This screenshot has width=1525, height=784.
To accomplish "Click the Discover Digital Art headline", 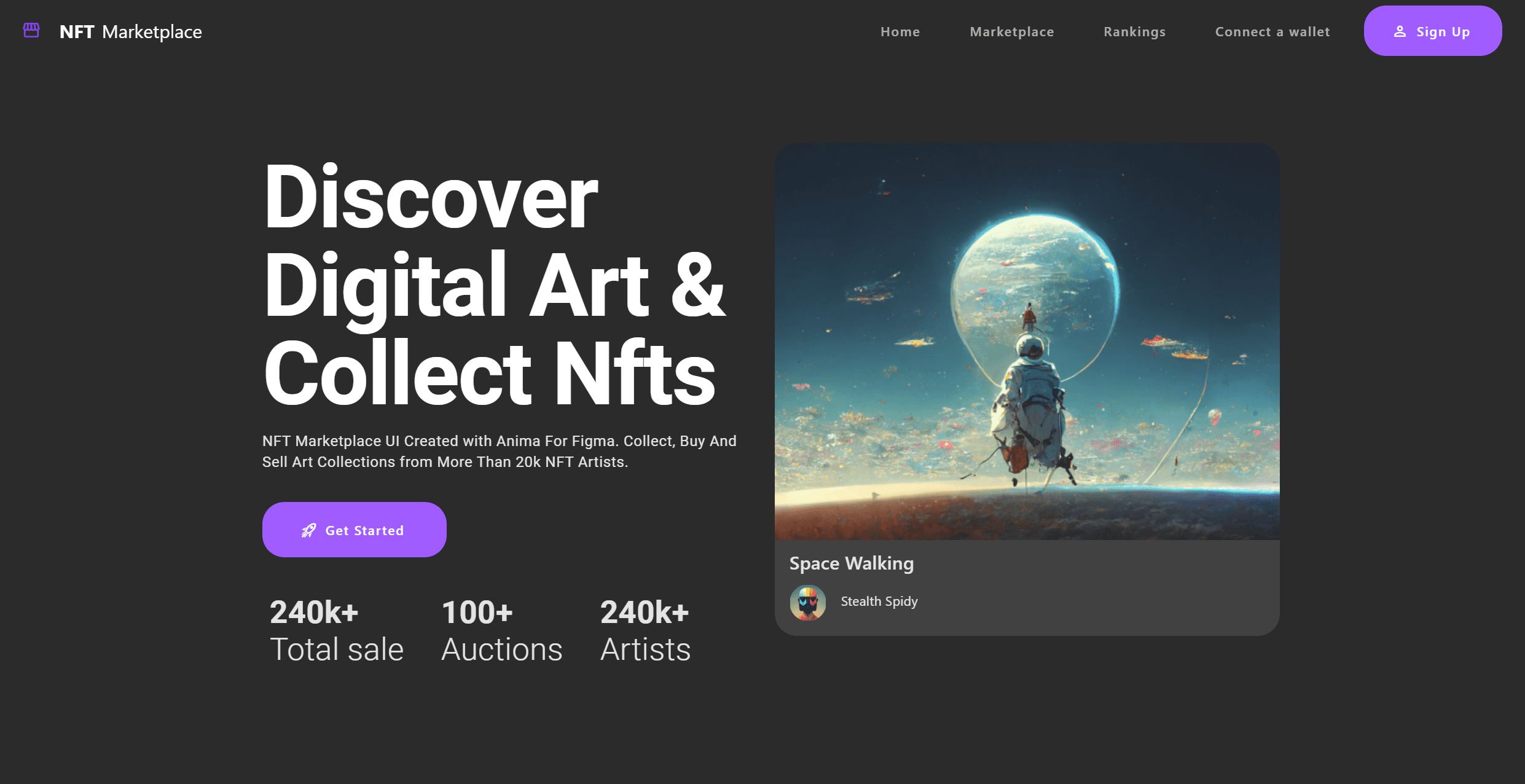I will coord(495,284).
